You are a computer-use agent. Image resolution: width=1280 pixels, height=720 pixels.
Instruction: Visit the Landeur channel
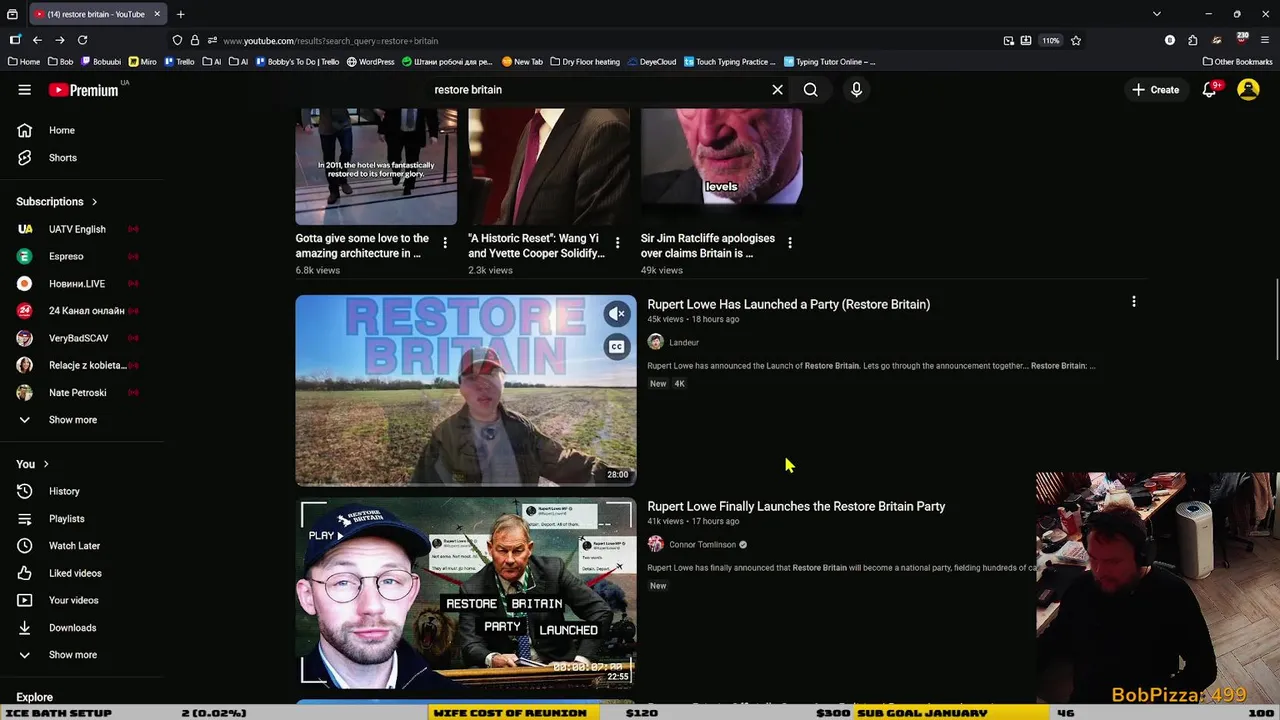(684, 343)
